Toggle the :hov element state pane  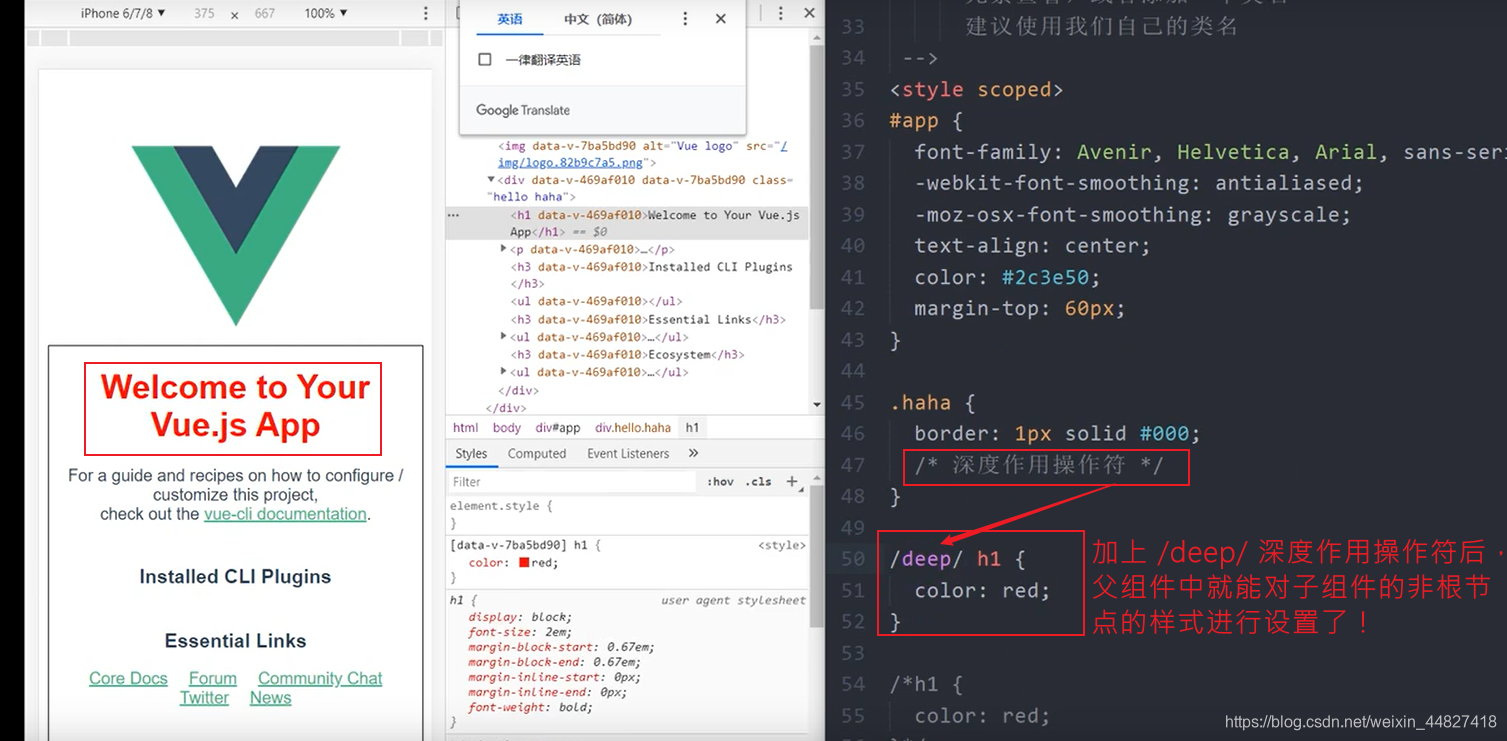(720, 481)
